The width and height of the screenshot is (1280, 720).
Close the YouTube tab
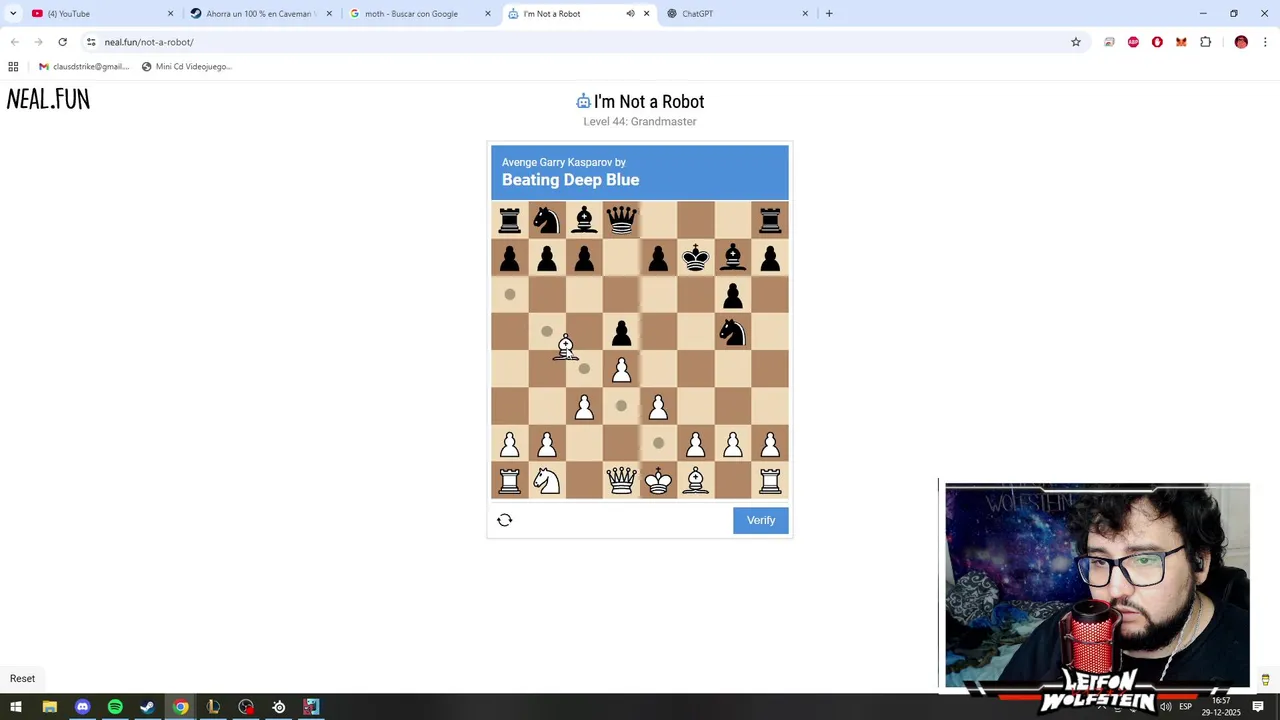click(170, 14)
